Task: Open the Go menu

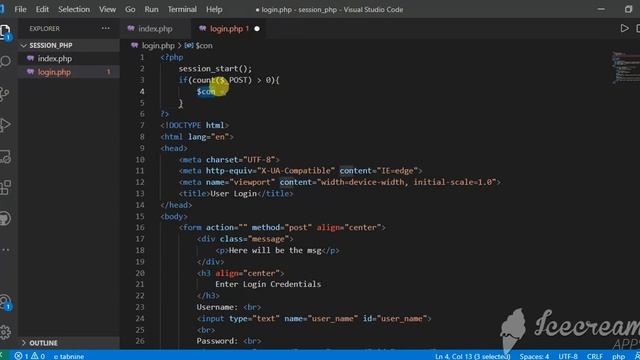Action: tap(130, 9)
